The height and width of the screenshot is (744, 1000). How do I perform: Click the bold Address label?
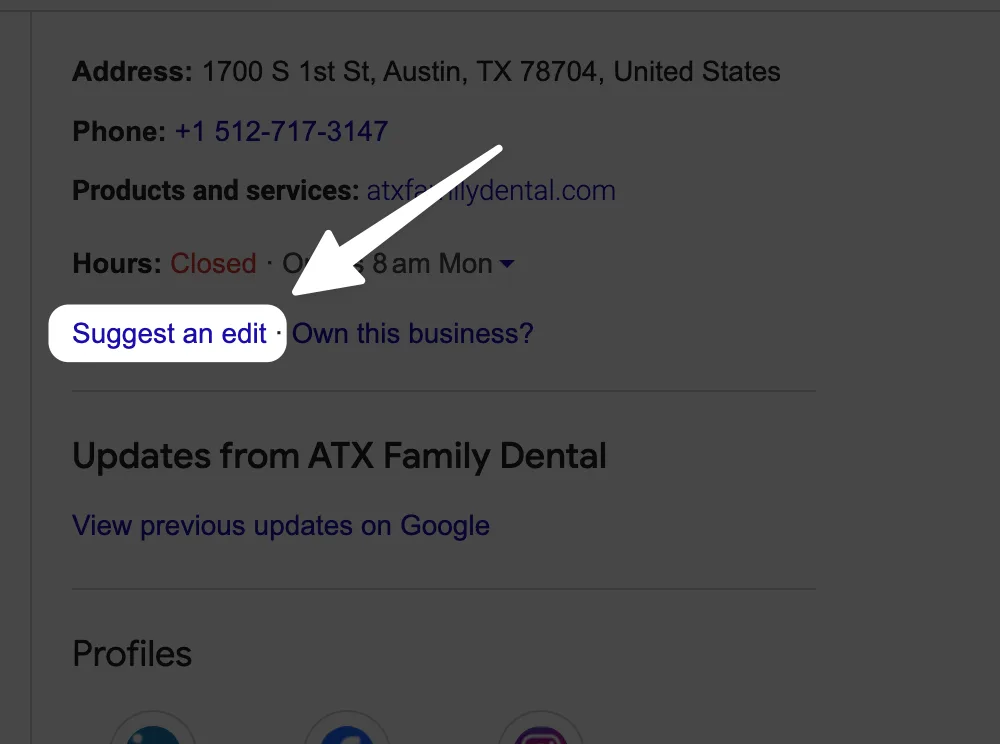pos(132,72)
